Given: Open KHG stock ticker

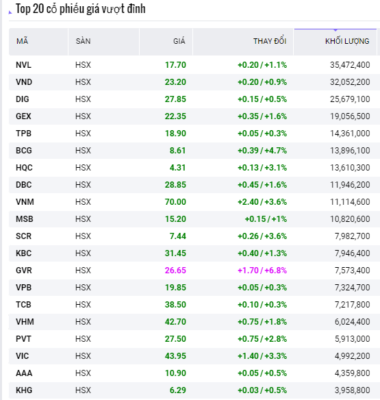Looking at the screenshot, I should coord(24,390).
